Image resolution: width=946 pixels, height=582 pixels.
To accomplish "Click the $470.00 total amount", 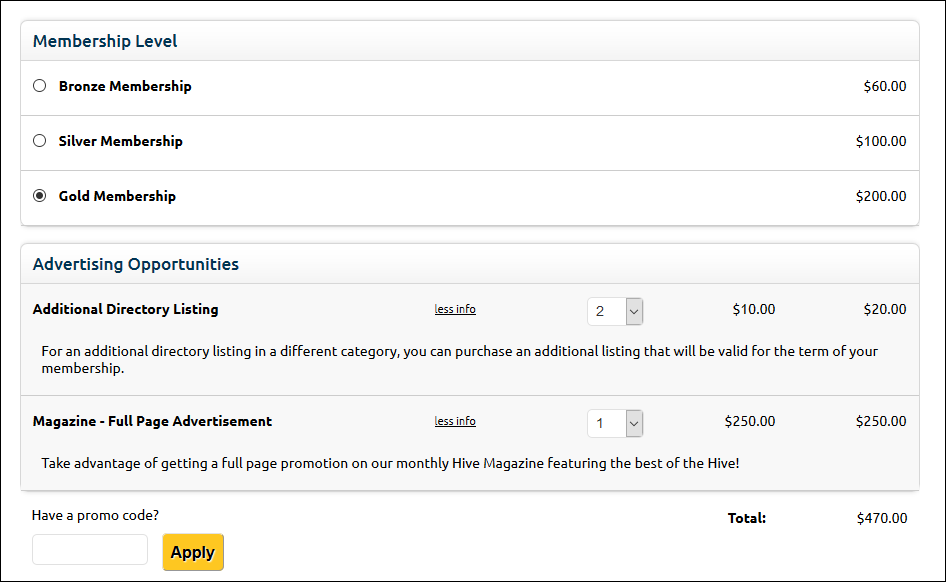I will pos(881,518).
